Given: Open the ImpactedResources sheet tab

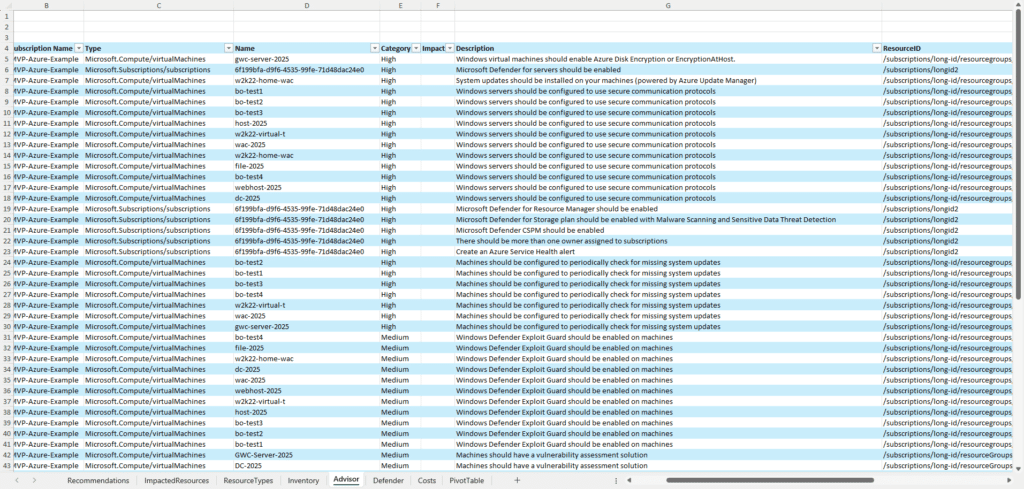Looking at the screenshot, I should (177, 481).
